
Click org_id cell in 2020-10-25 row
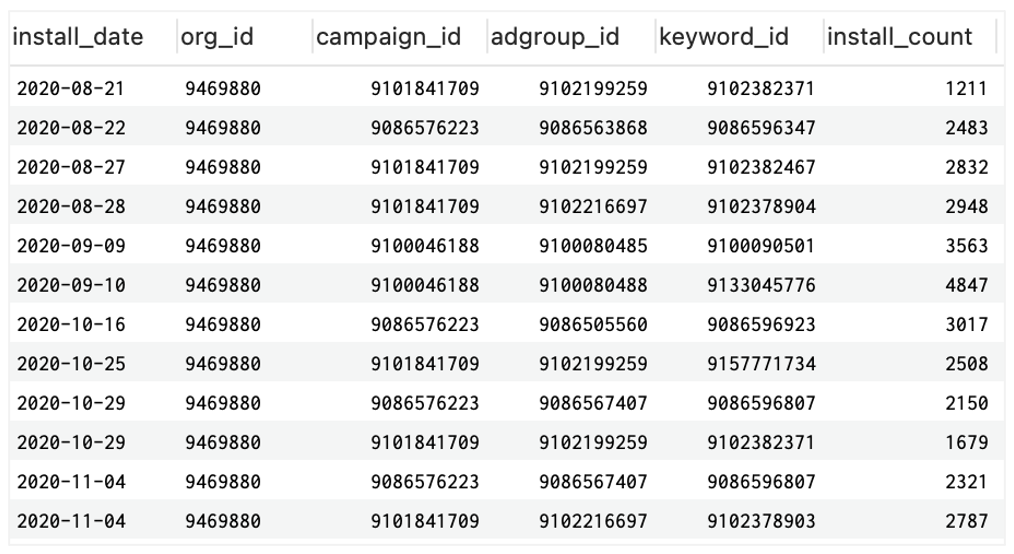[222, 364]
